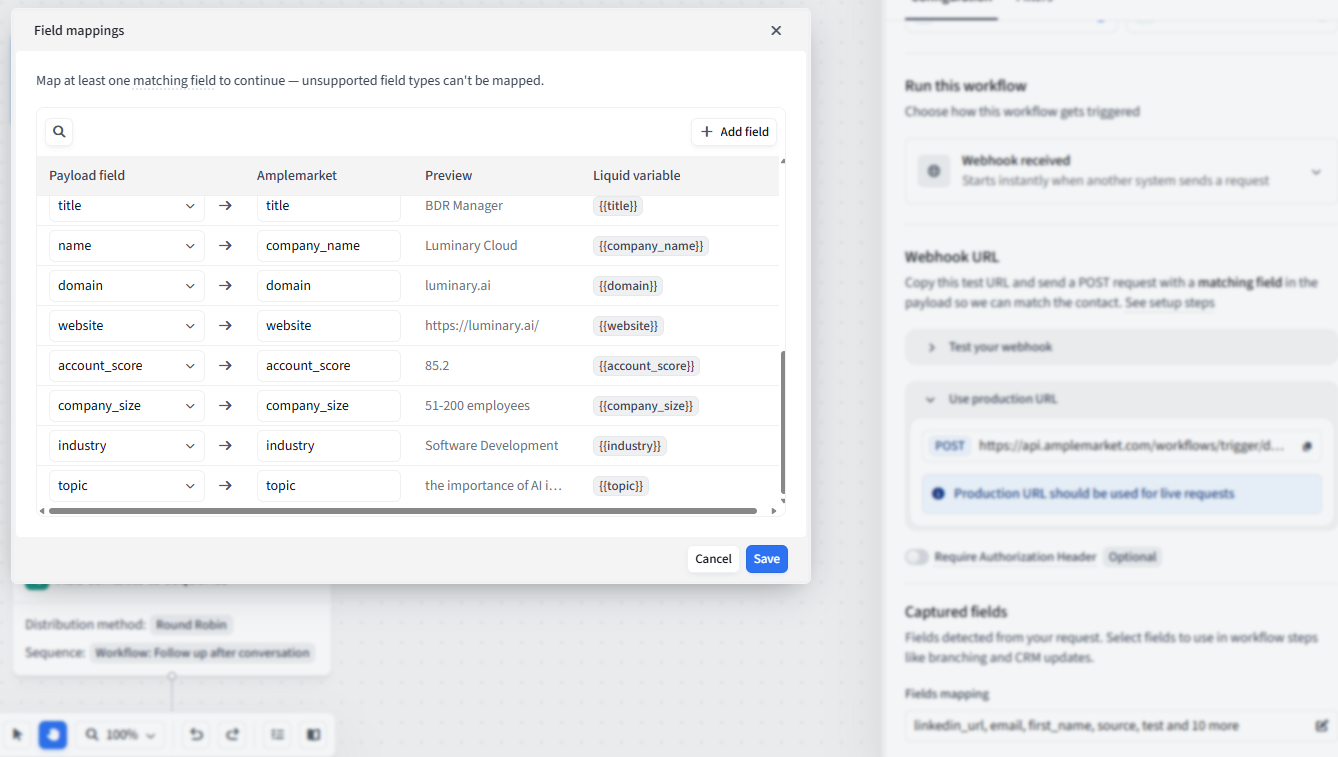1338x757 pixels.
Task: Click the Liquid variable column header
Action: [x=637, y=176]
